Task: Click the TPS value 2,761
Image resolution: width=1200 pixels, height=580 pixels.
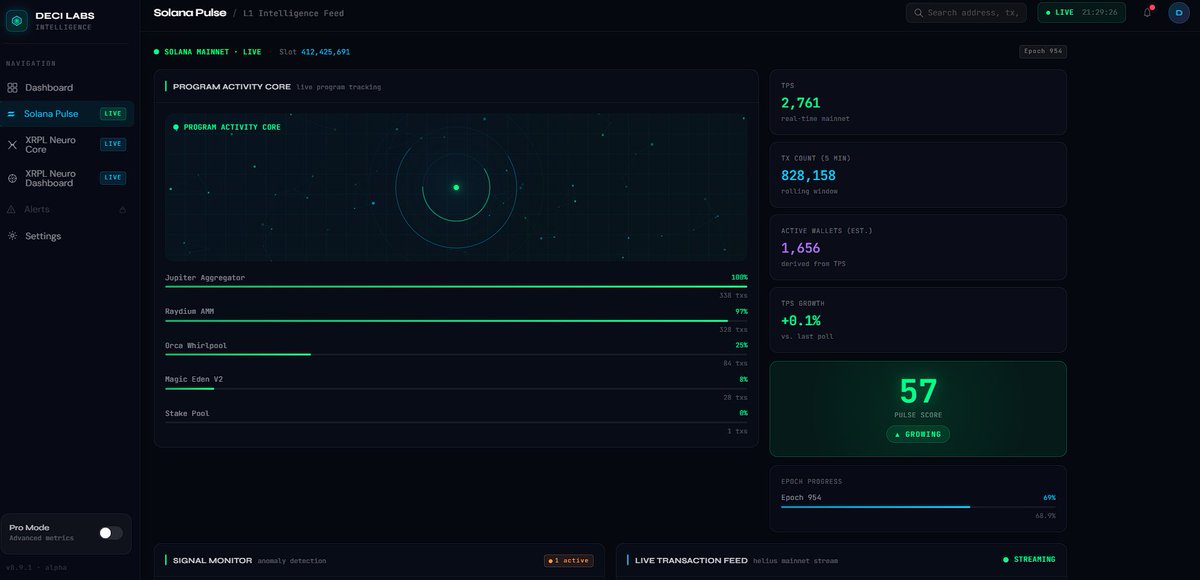Action: pos(800,103)
